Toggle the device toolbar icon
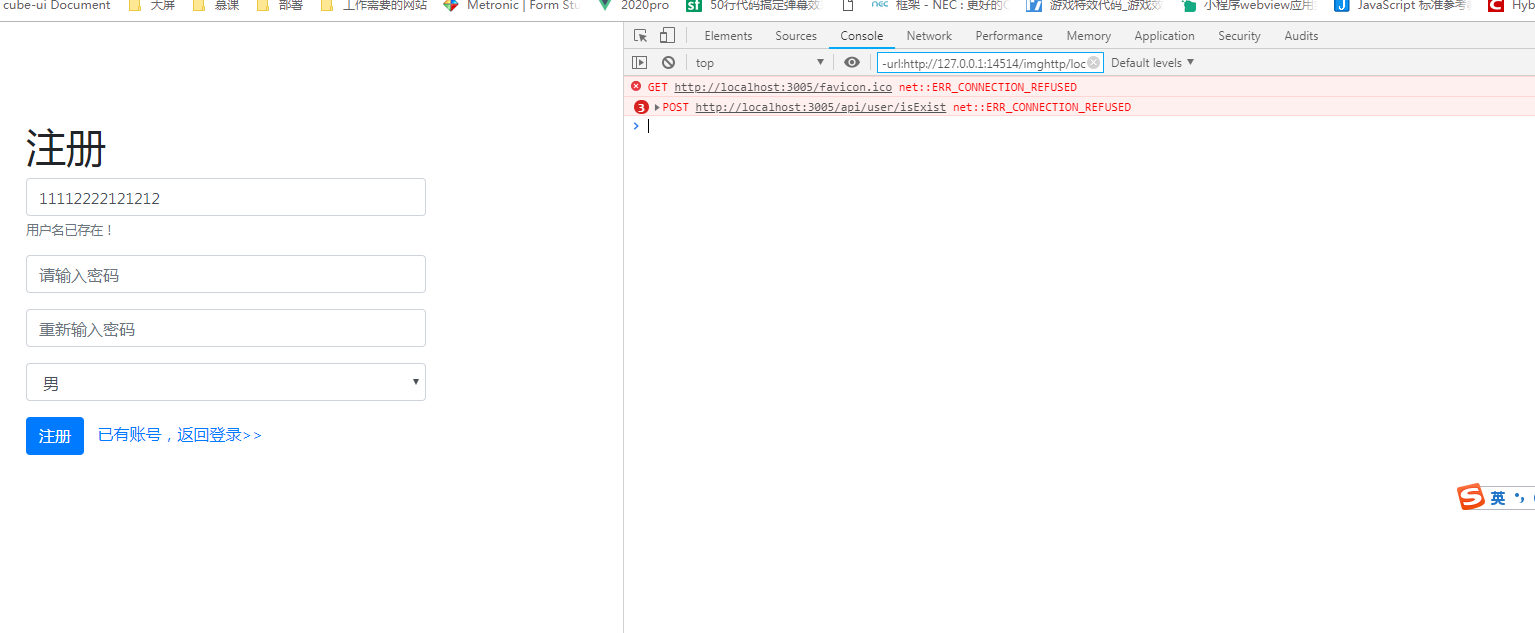This screenshot has height=633, width=1535. tap(667, 36)
